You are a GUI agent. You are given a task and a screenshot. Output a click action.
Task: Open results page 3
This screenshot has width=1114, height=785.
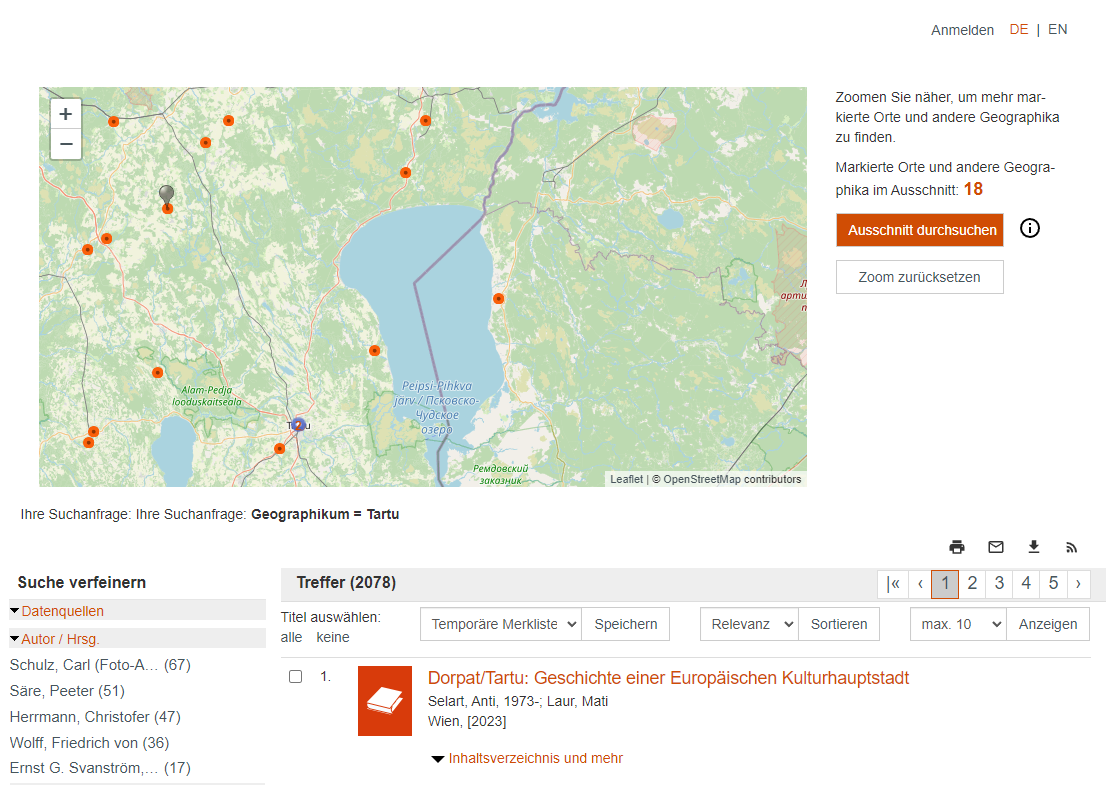pyautogui.click(x=999, y=583)
